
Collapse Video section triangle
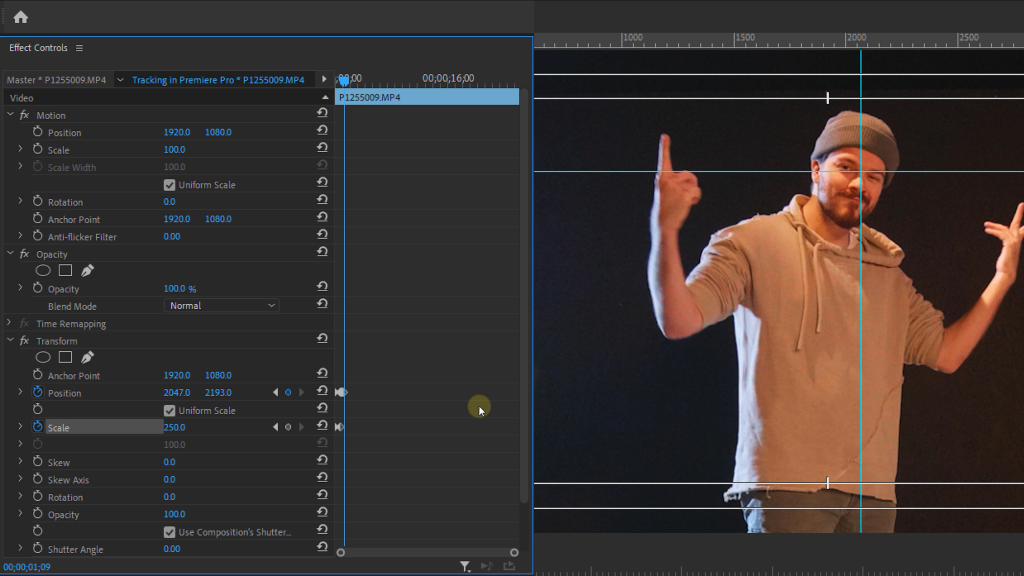coord(325,97)
